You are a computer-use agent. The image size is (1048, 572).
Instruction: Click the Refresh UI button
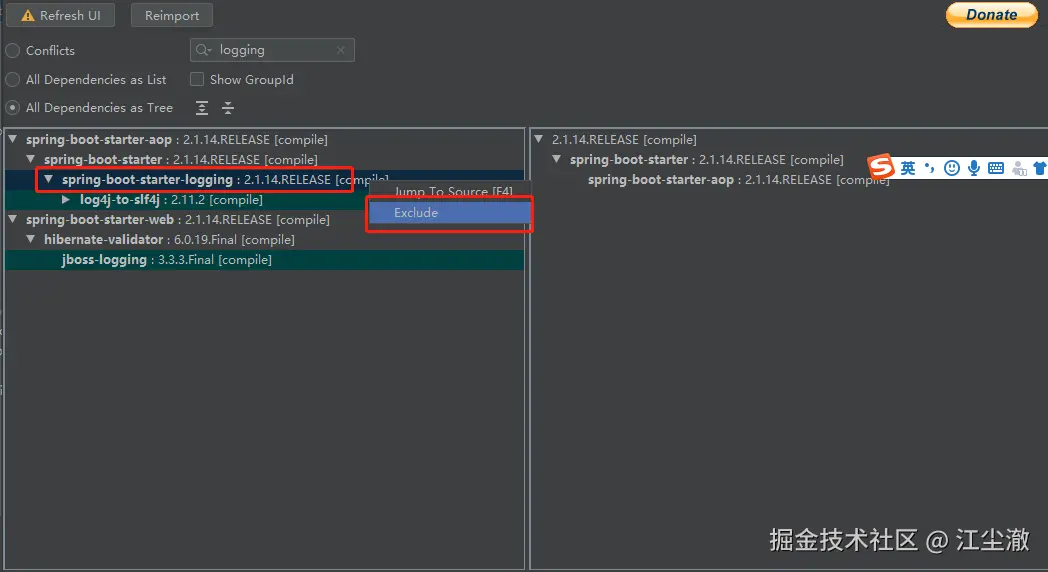point(60,15)
